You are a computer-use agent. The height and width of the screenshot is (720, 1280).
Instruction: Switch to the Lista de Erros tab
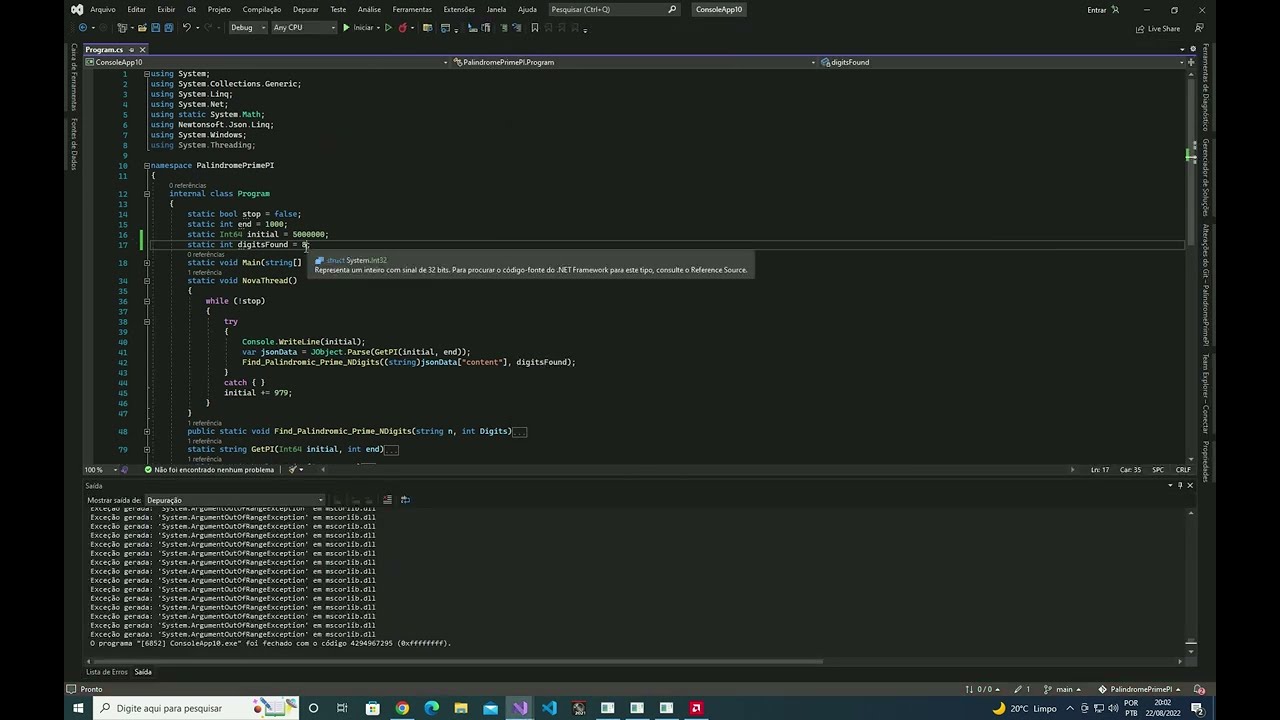click(x=107, y=672)
